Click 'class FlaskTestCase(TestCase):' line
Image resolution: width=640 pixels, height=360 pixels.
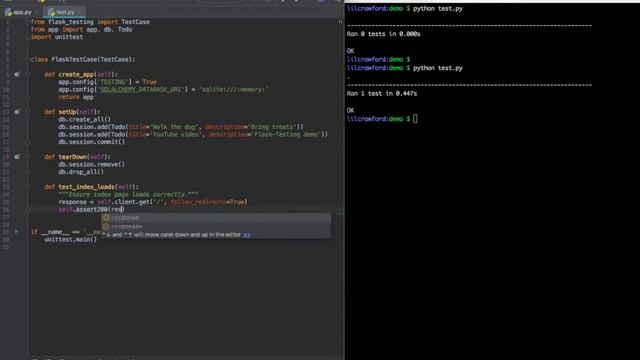click(83, 60)
